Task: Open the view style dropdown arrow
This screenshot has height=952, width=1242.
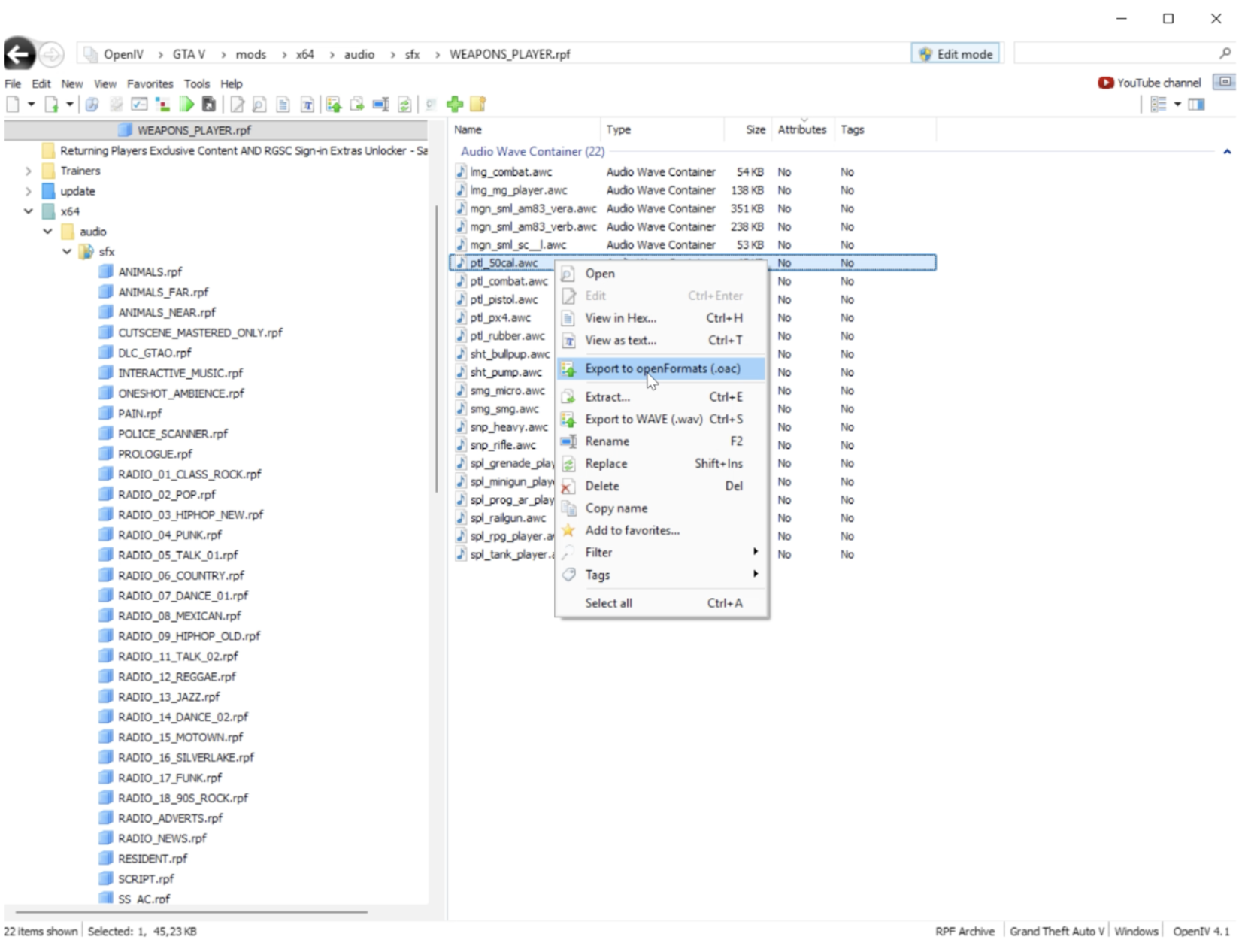Action: (x=1177, y=105)
